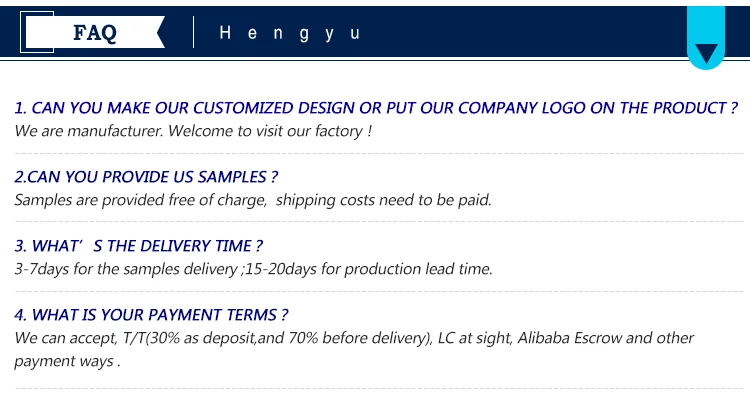
Task: Open the payment terms question
Action: (x=152, y=315)
